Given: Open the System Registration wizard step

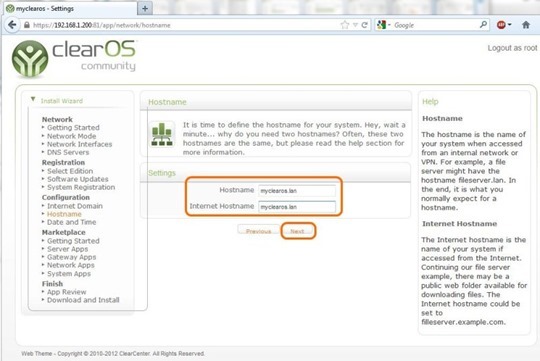Looking at the screenshot, I should point(81,187).
